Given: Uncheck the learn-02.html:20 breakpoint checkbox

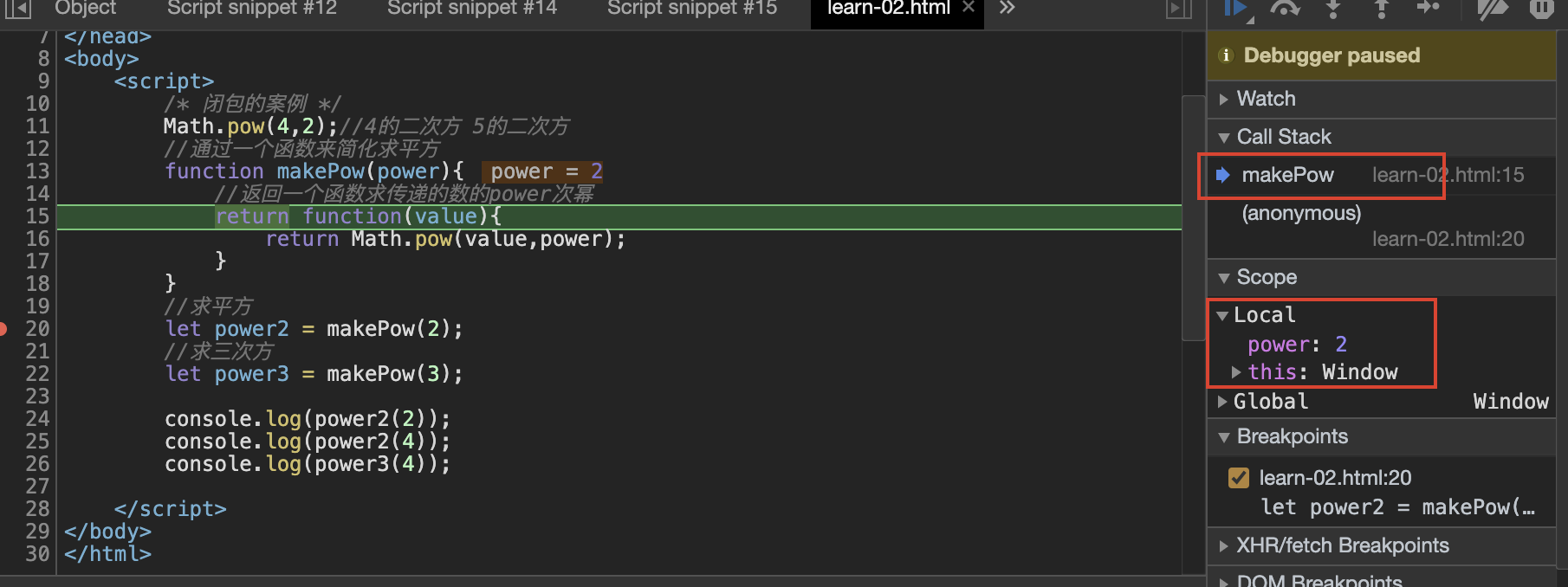Looking at the screenshot, I should [x=1239, y=478].
